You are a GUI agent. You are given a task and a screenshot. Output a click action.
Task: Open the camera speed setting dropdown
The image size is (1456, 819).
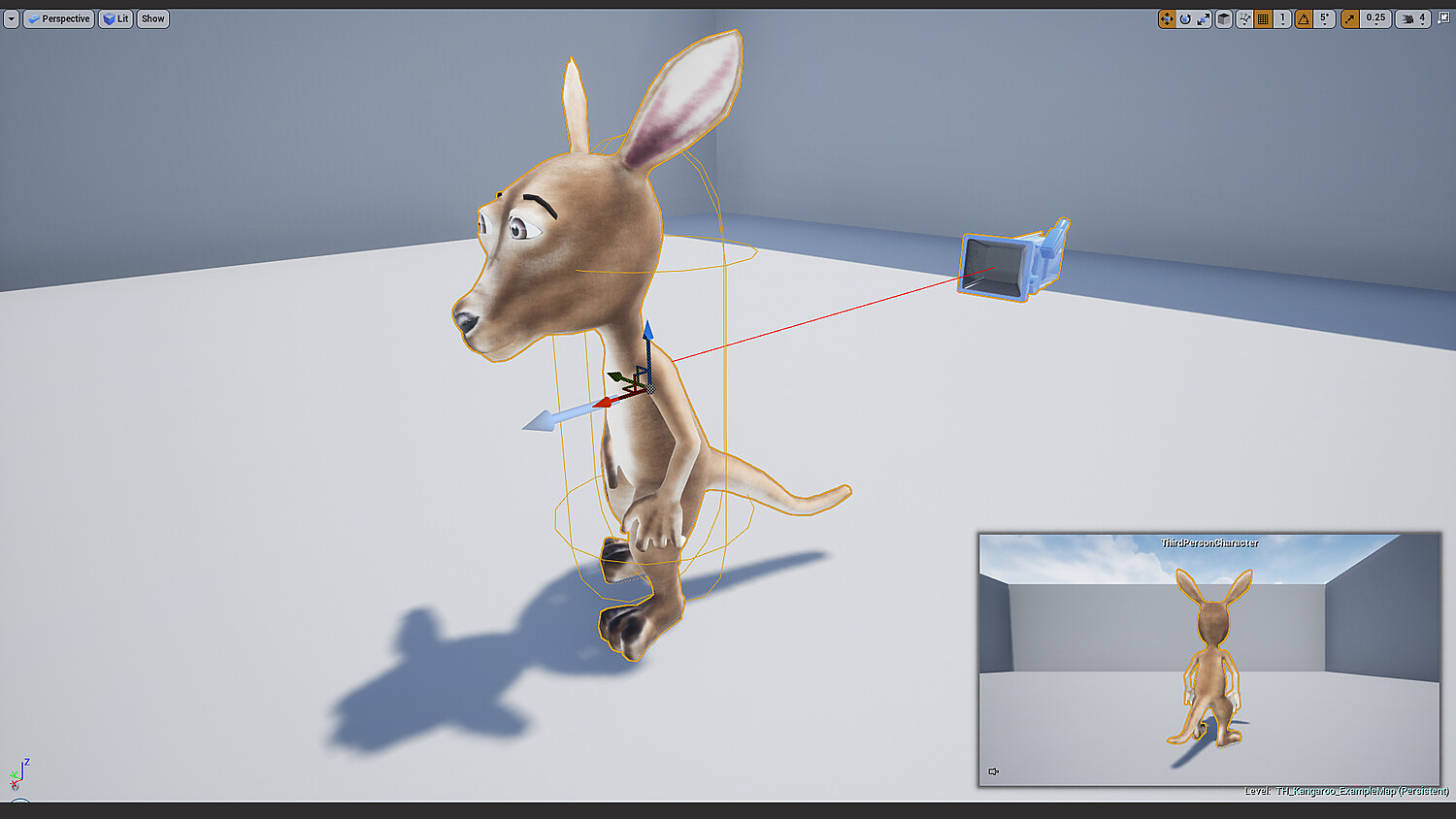coord(1413,18)
